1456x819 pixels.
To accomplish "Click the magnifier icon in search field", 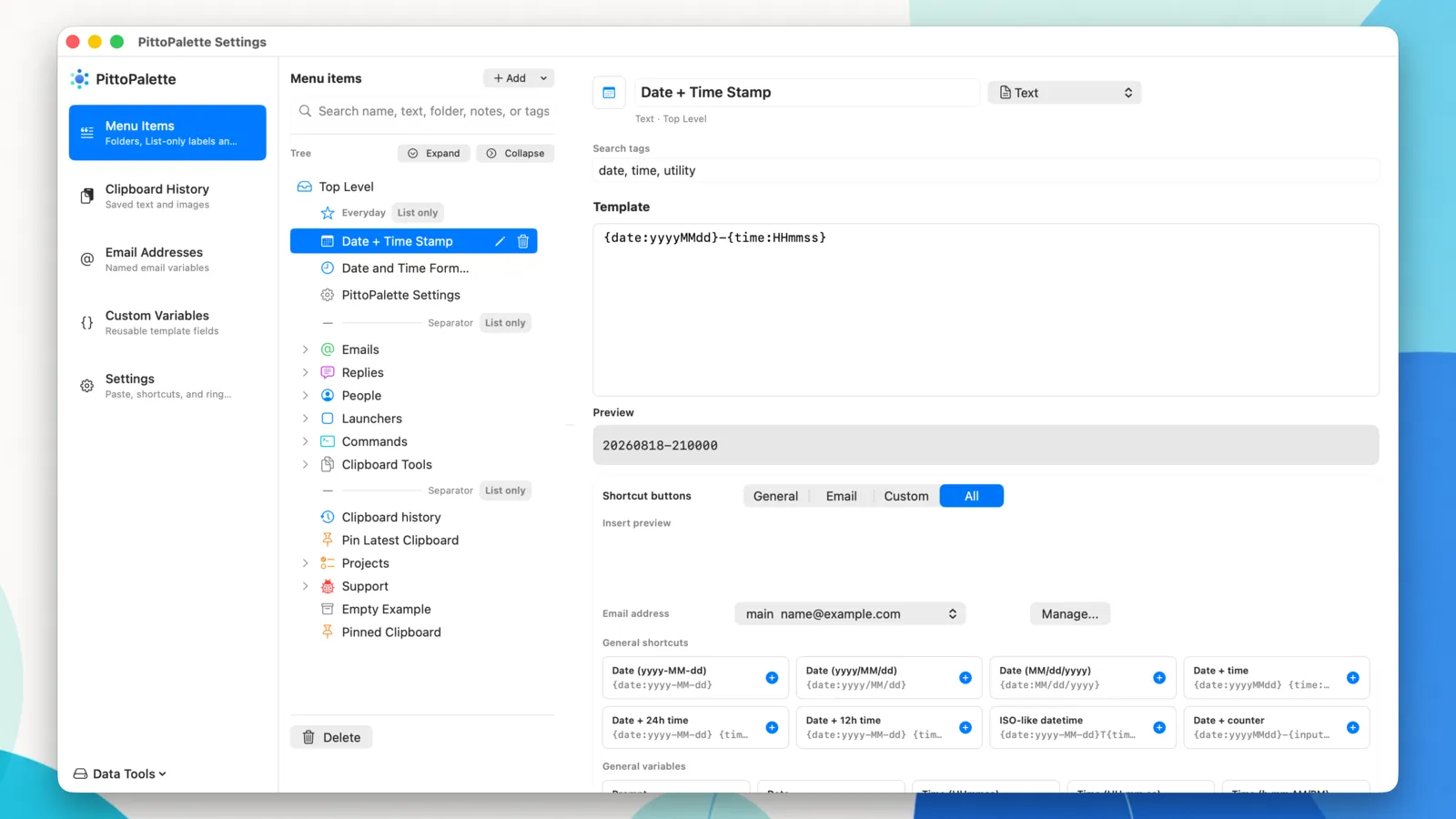I will click(305, 111).
